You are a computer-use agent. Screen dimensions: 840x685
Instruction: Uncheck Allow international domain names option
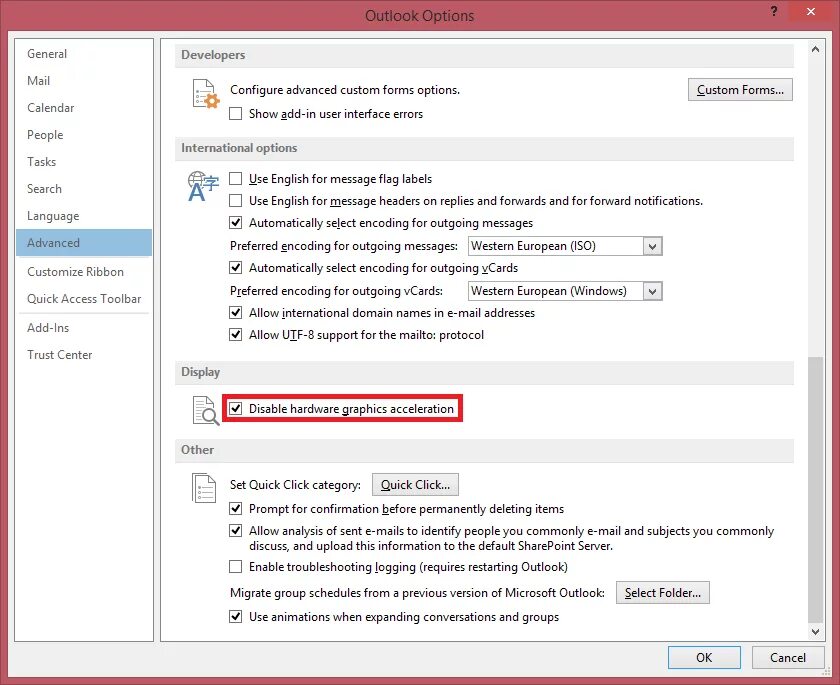pyautogui.click(x=235, y=312)
